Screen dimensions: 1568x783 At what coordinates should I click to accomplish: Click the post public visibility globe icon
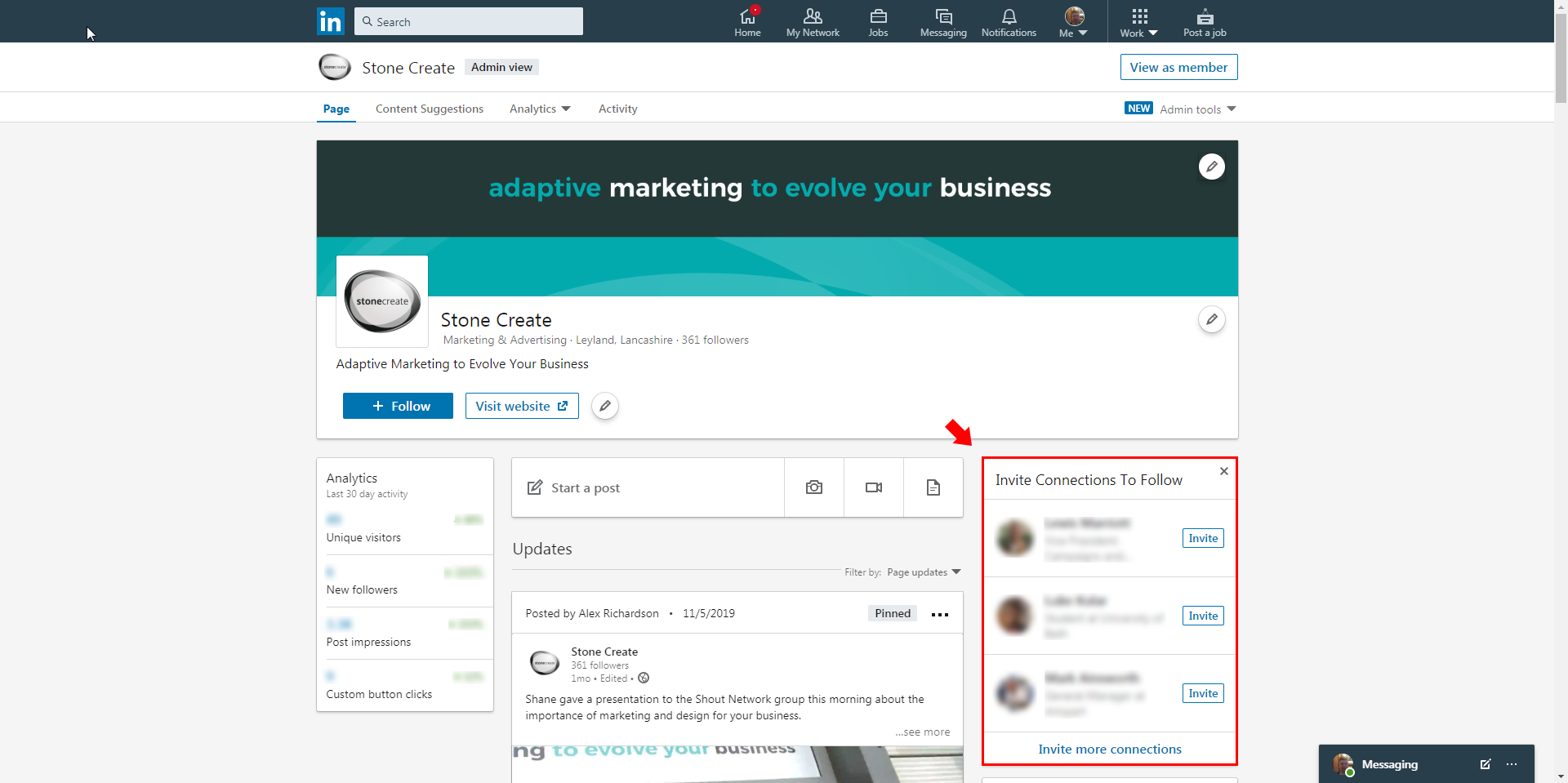[x=644, y=678]
